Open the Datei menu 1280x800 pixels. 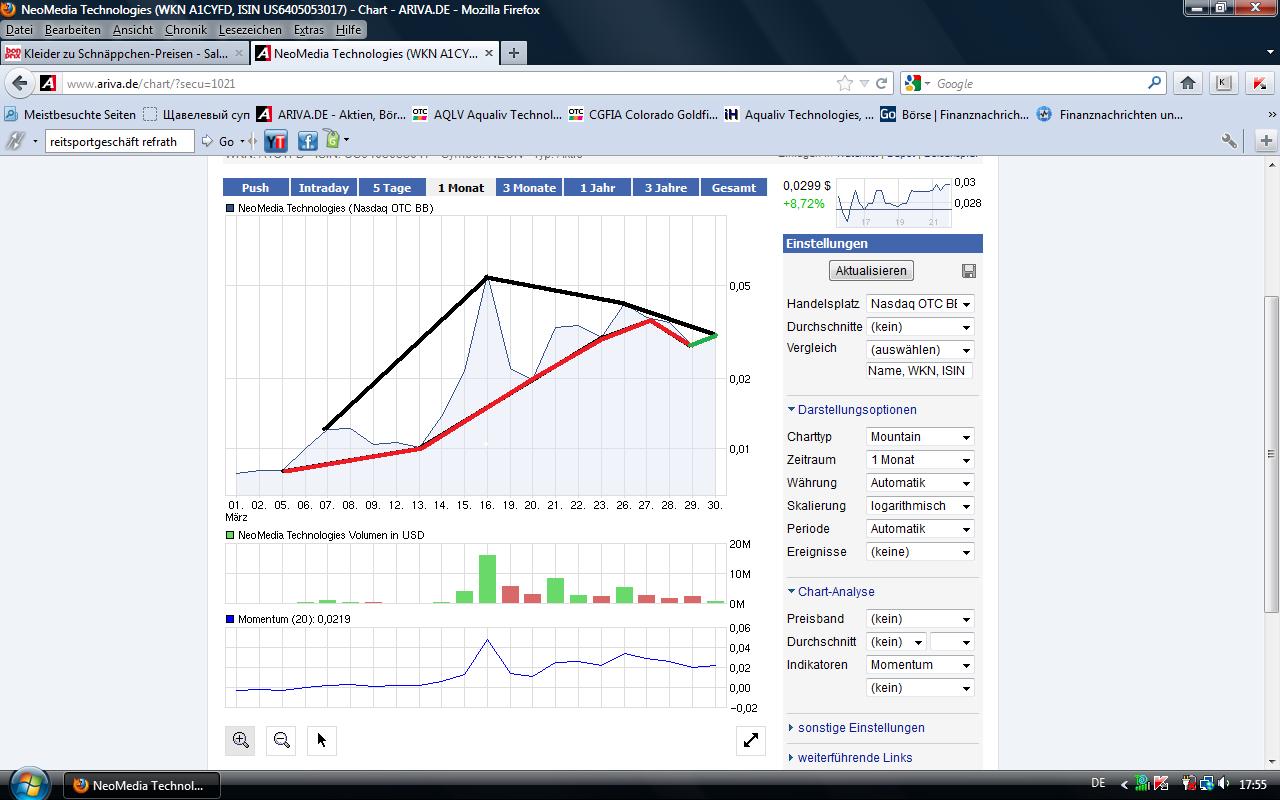tap(19, 30)
